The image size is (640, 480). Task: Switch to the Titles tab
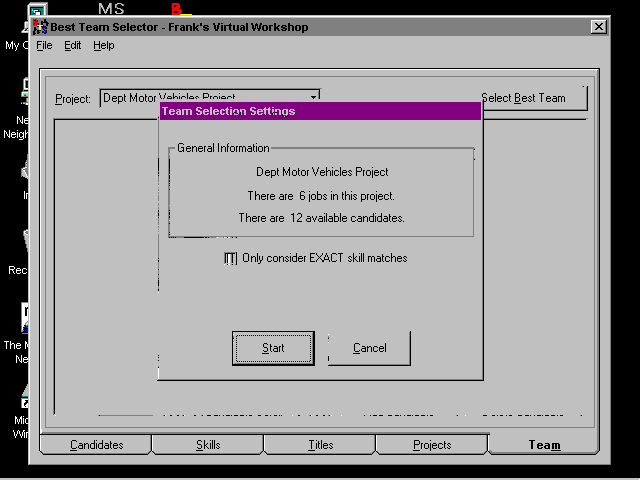coord(321,445)
